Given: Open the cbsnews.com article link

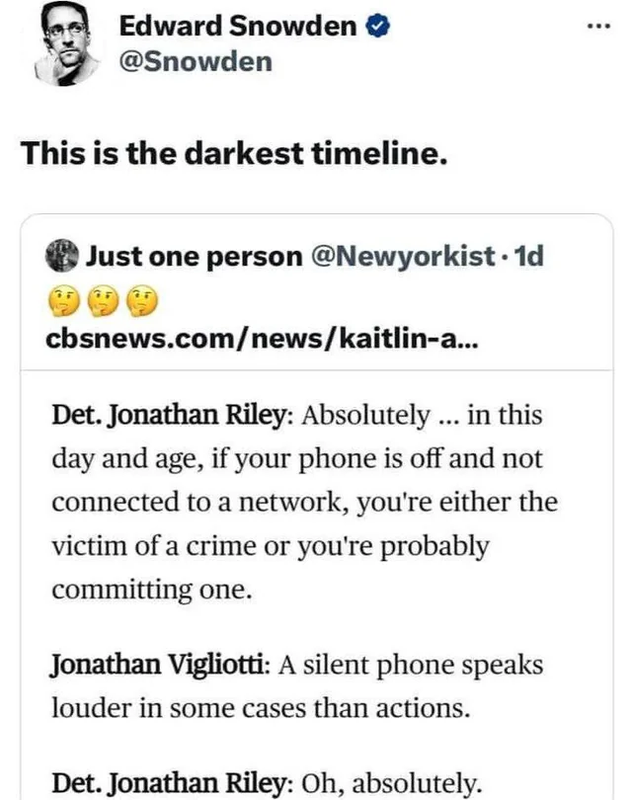Looking at the screenshot, I should point(264,338).
